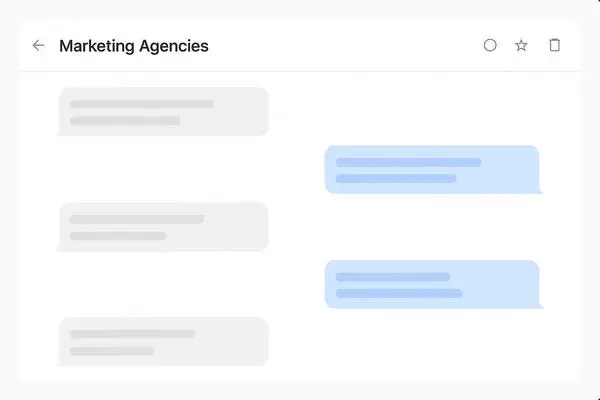Image resolution: width=600 pixels, height=400 pixels.
Task: Click lower text line in second gray bubble
Action: coord(118,236)
